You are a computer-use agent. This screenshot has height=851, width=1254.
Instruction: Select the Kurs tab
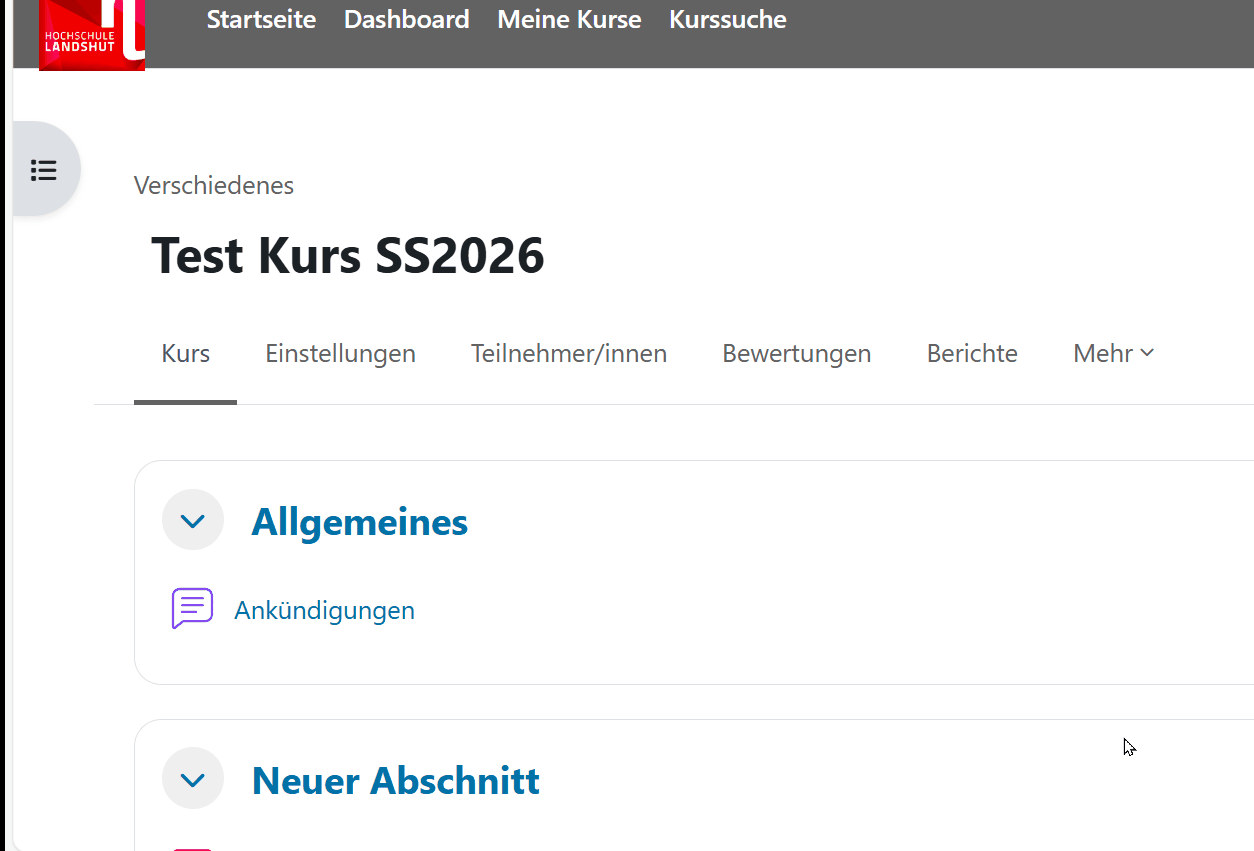(185, 353)
